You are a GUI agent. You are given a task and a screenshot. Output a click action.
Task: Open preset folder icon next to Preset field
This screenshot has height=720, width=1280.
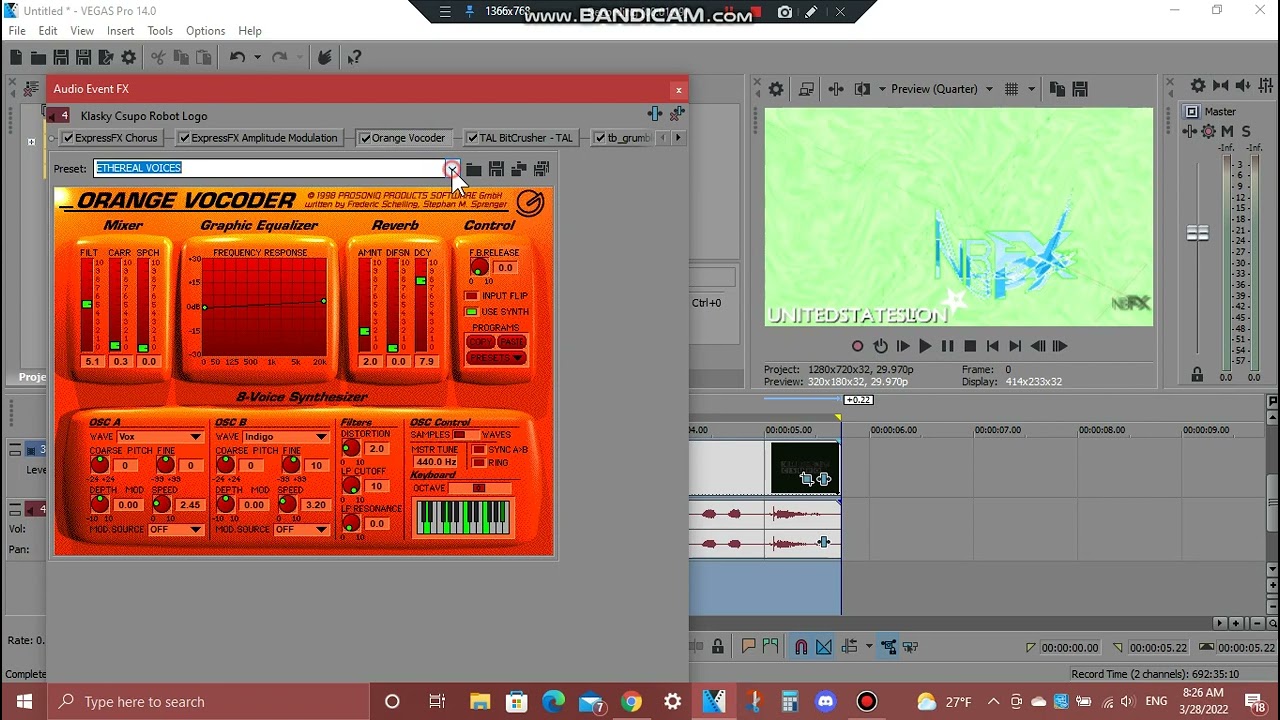tap(474, 169)
